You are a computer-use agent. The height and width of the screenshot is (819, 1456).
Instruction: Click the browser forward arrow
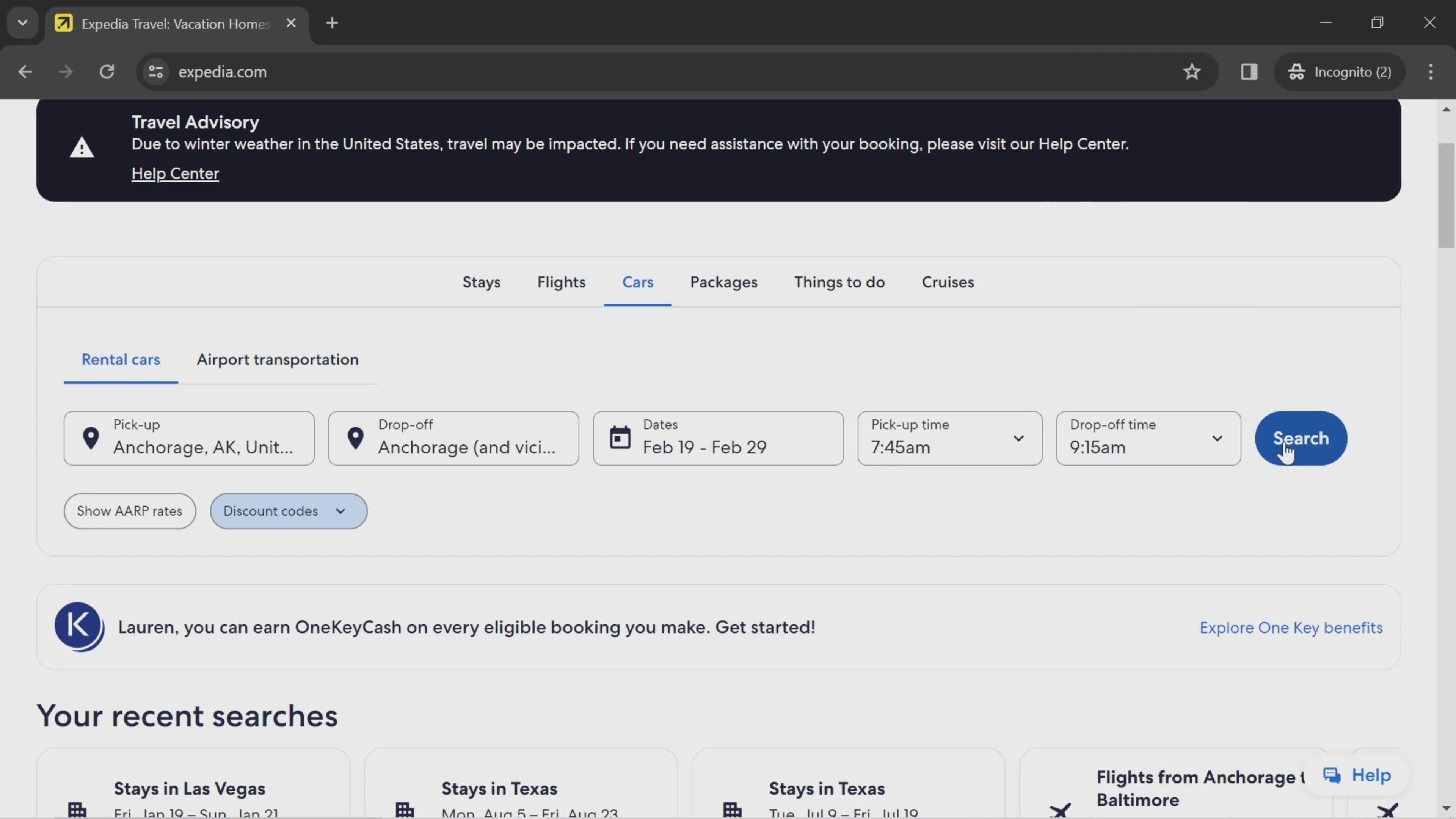coord(66,72)
